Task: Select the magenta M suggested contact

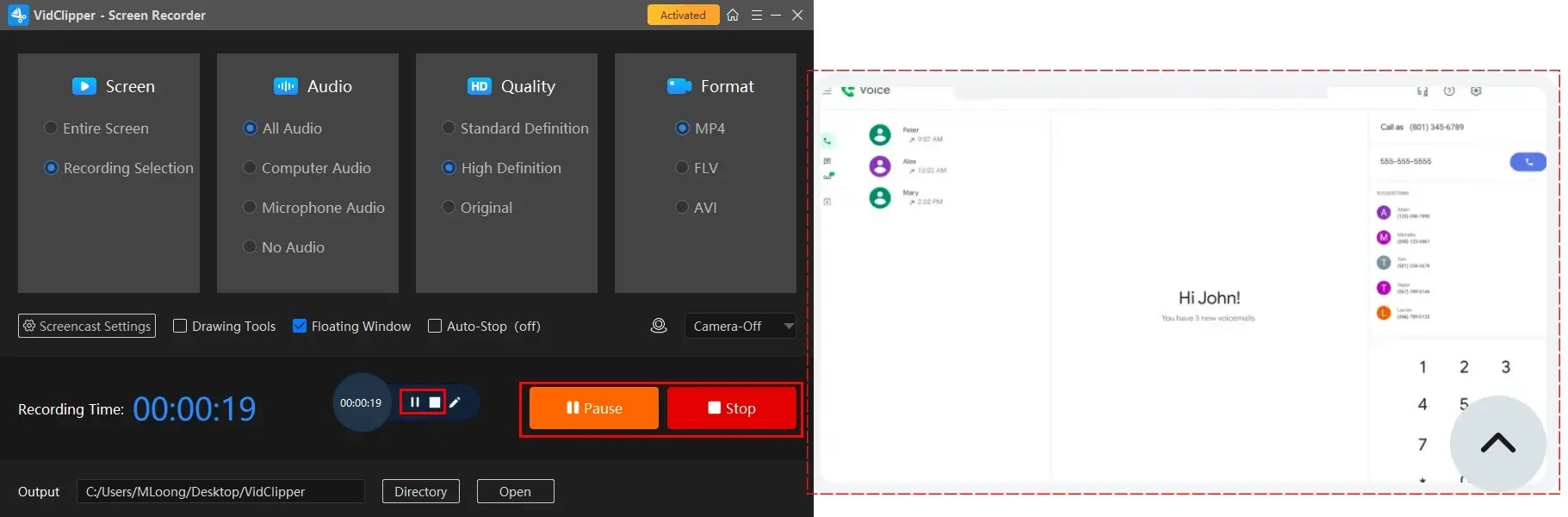Action: 1384,237
